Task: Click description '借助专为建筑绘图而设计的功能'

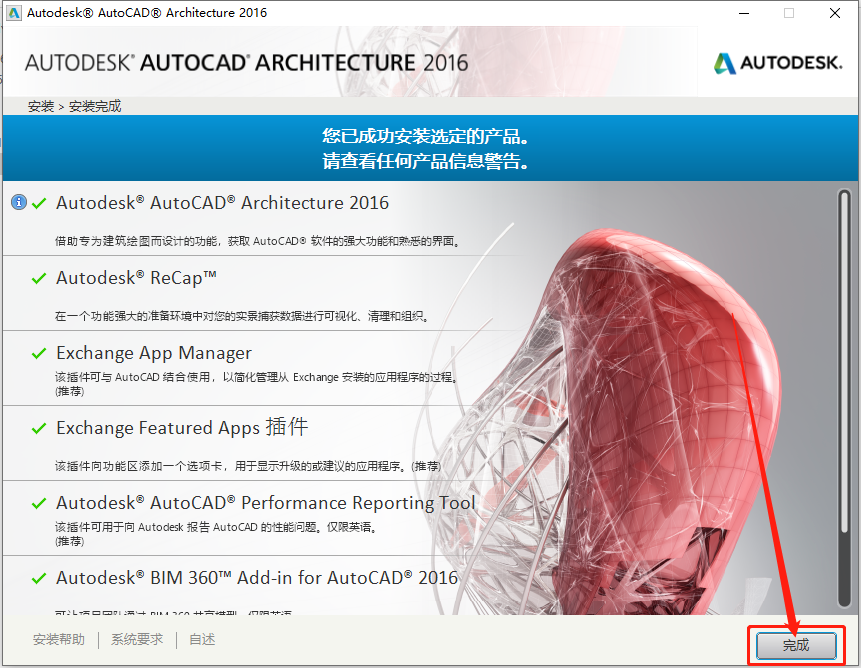Action: (x=258, y=241)
